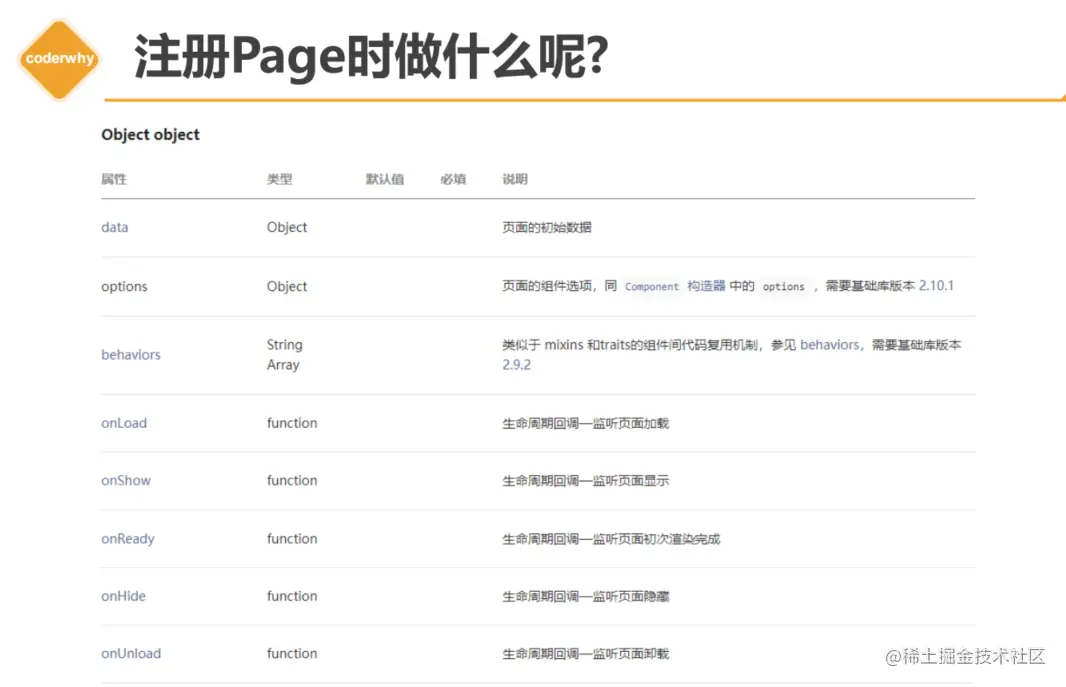Follow the behaviors link in description

click(829, 345)
